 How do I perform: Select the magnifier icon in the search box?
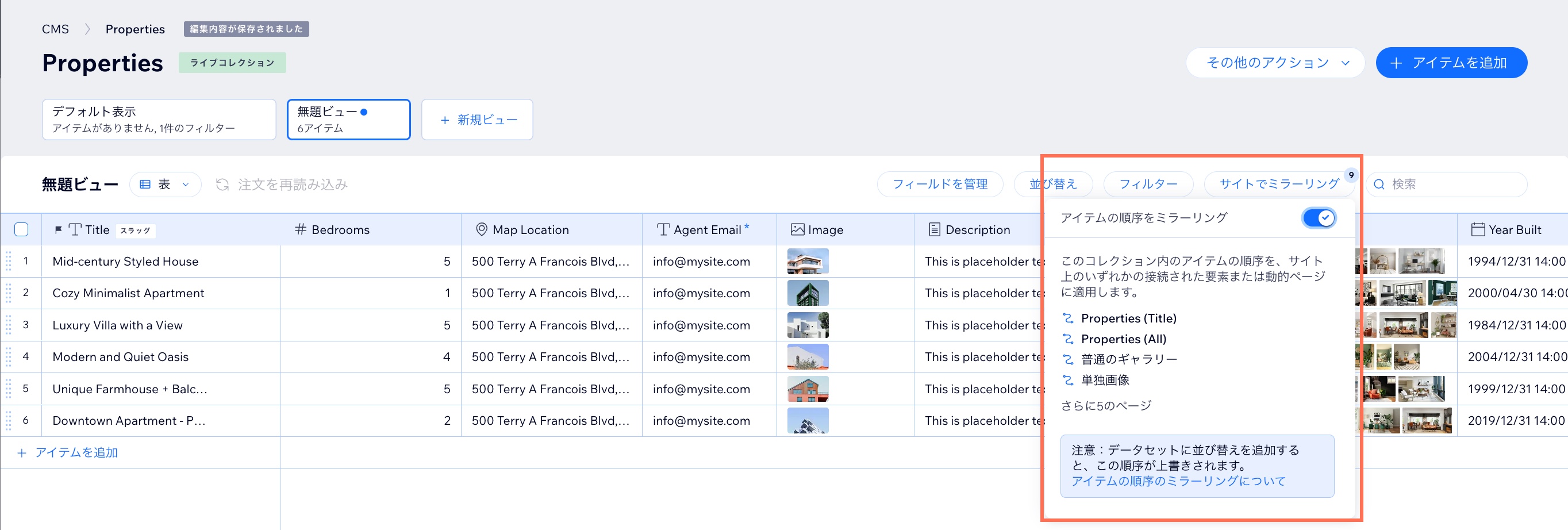click(x=1380, y=185)
